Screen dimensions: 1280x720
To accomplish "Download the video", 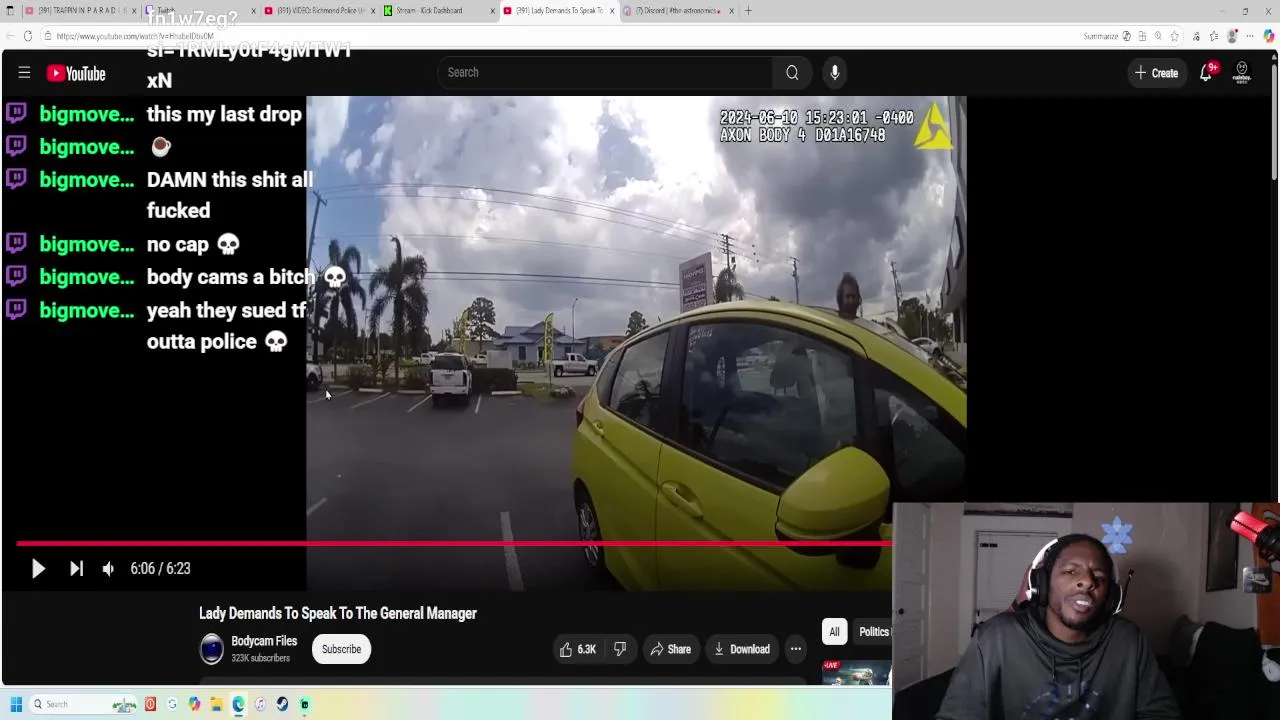I will click(x=741, y=649).
